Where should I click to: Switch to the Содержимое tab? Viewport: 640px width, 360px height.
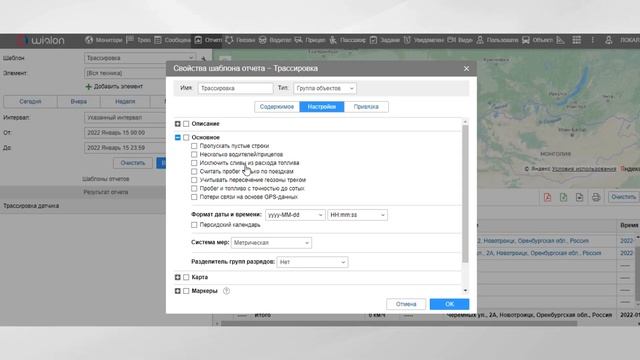[277, 107]
